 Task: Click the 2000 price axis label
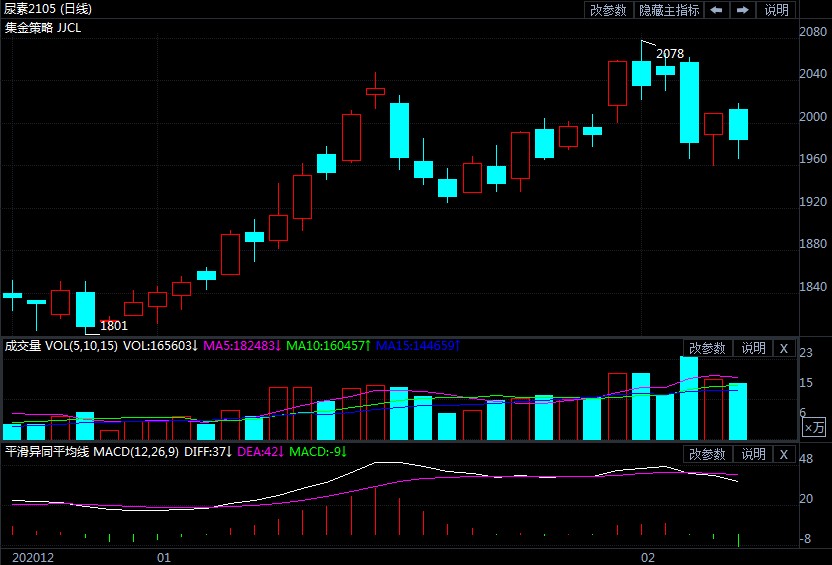[x=813, y=117]
